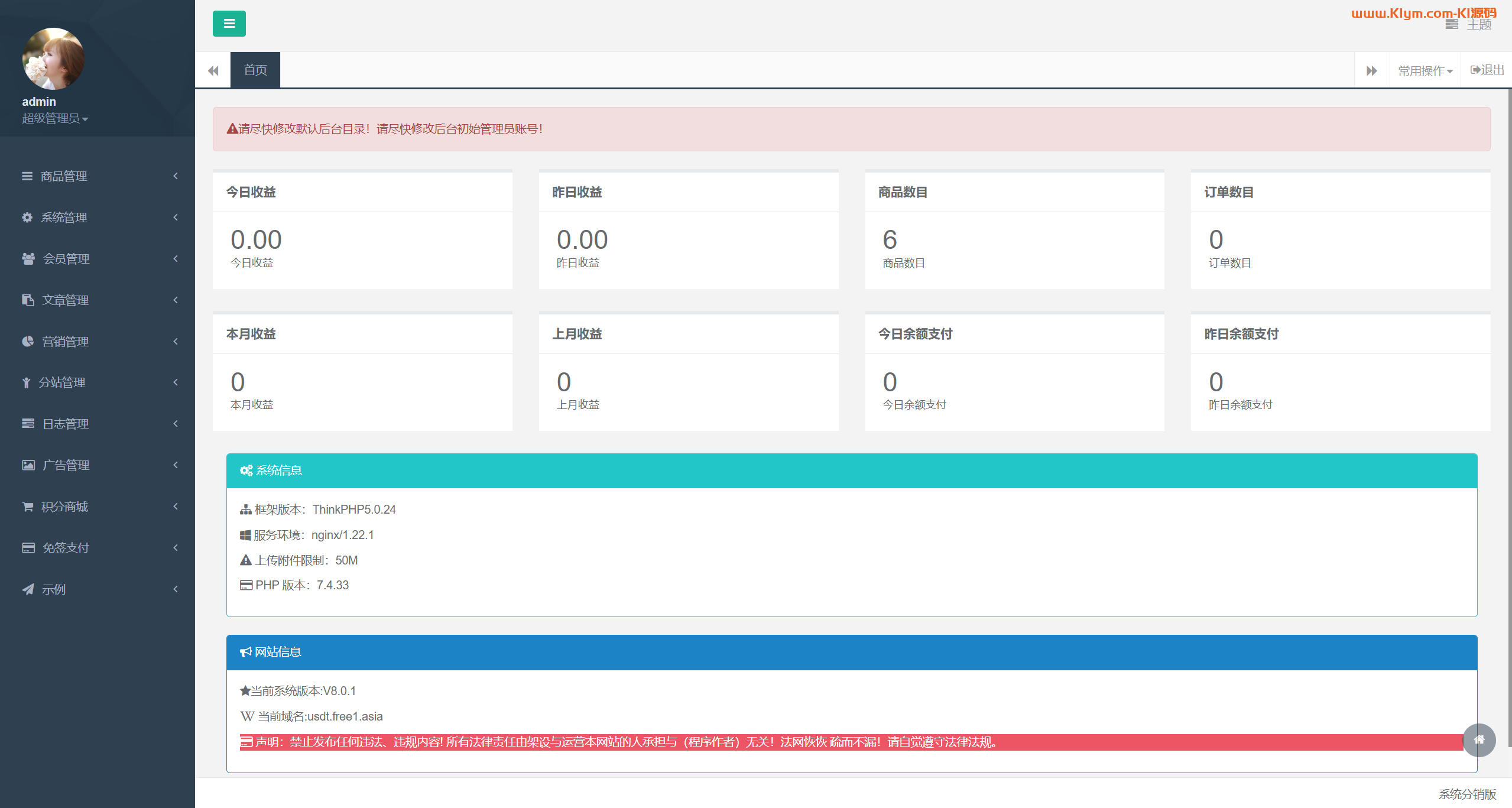Expand the 商品管理 menu chevron
The width and height of the screenshot is (1512, 808).
(176, 176)
